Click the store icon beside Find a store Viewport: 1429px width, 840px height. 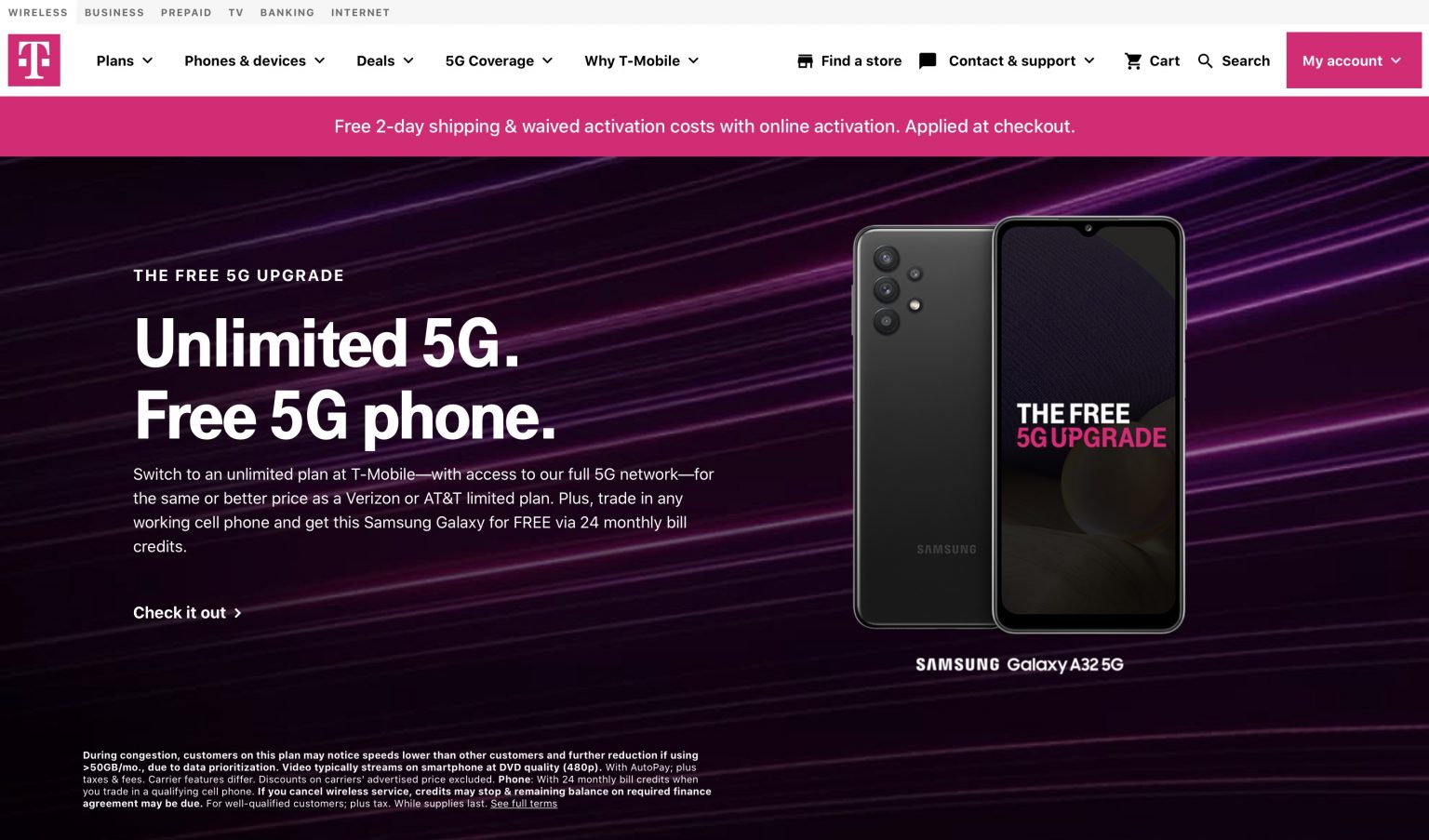point(806,61)
